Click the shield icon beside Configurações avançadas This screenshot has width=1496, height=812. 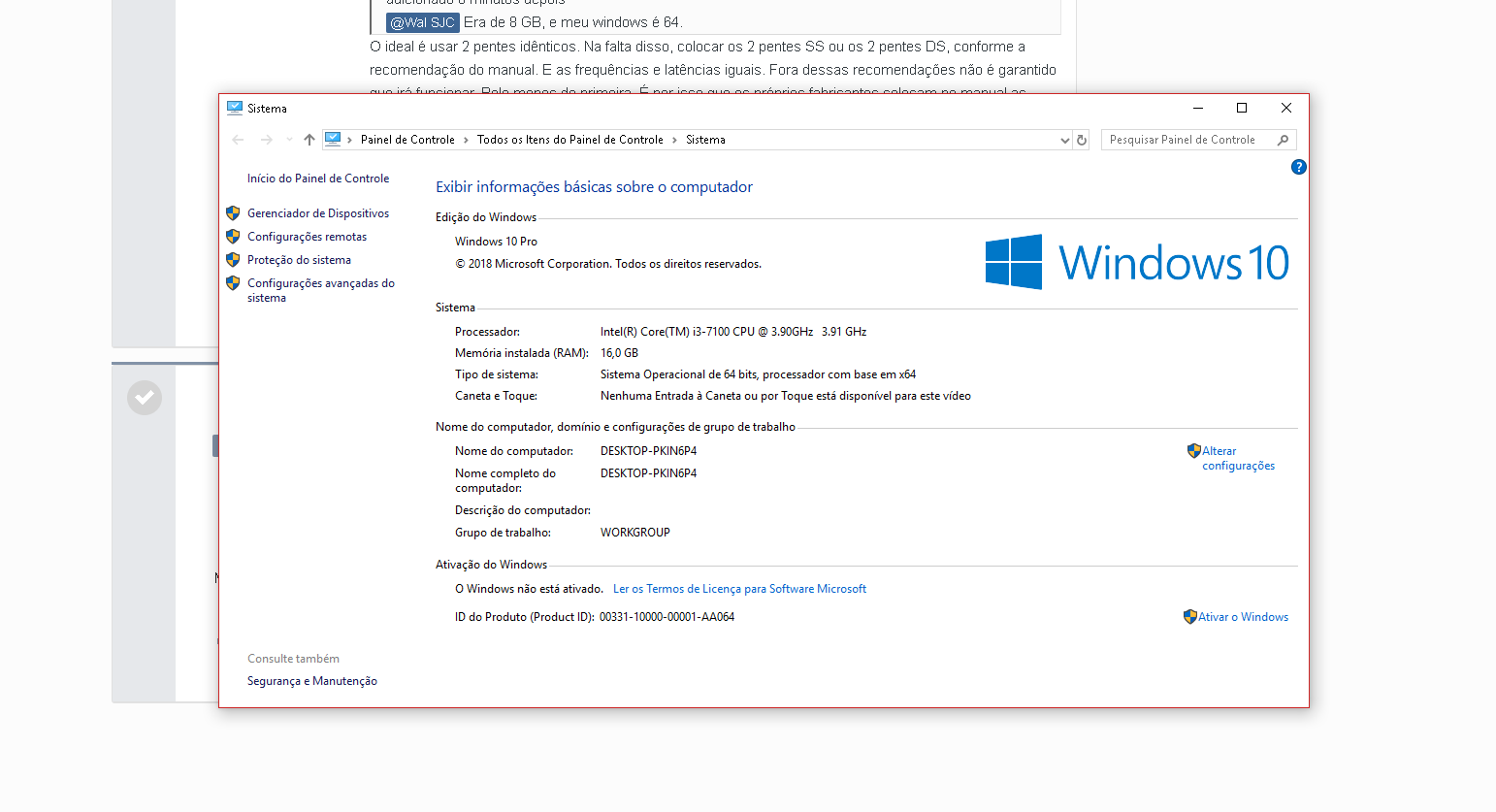233,283
